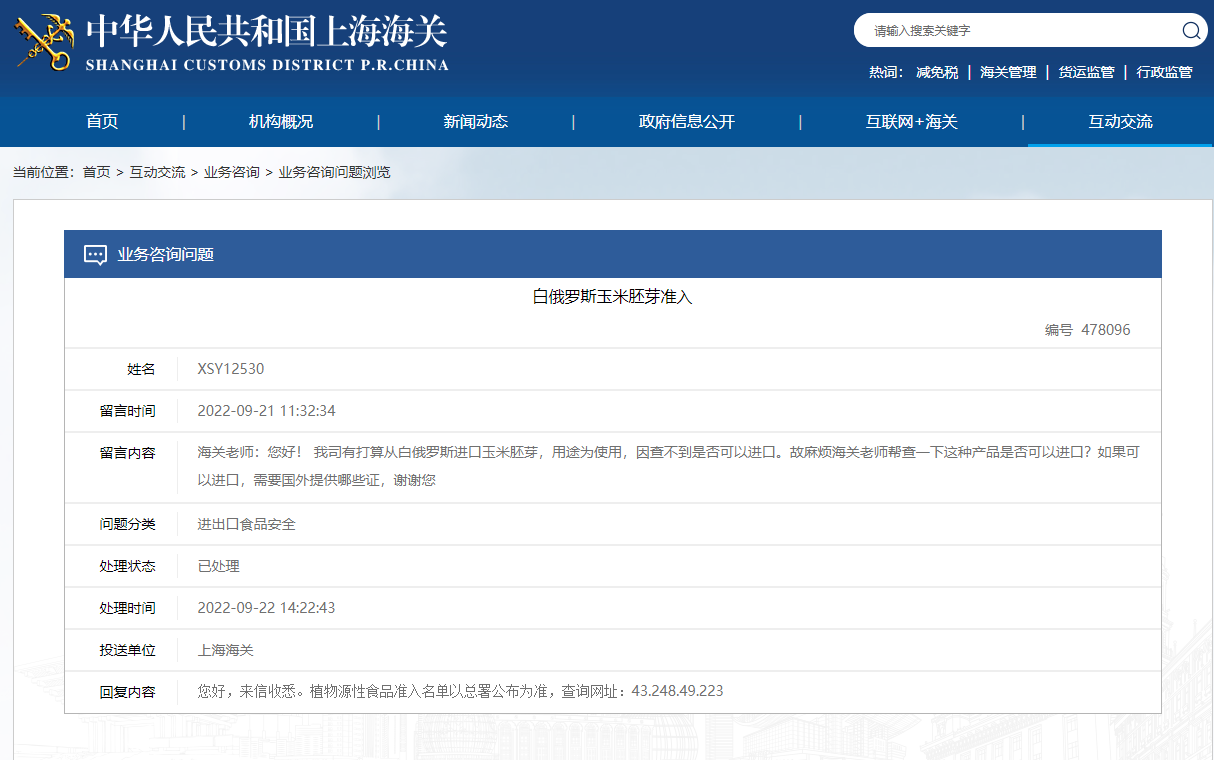This screenshot has width=1214, height=760.
Task: Click 互动交流 in the breadcrumb path
Action: [x=157, y=172]
